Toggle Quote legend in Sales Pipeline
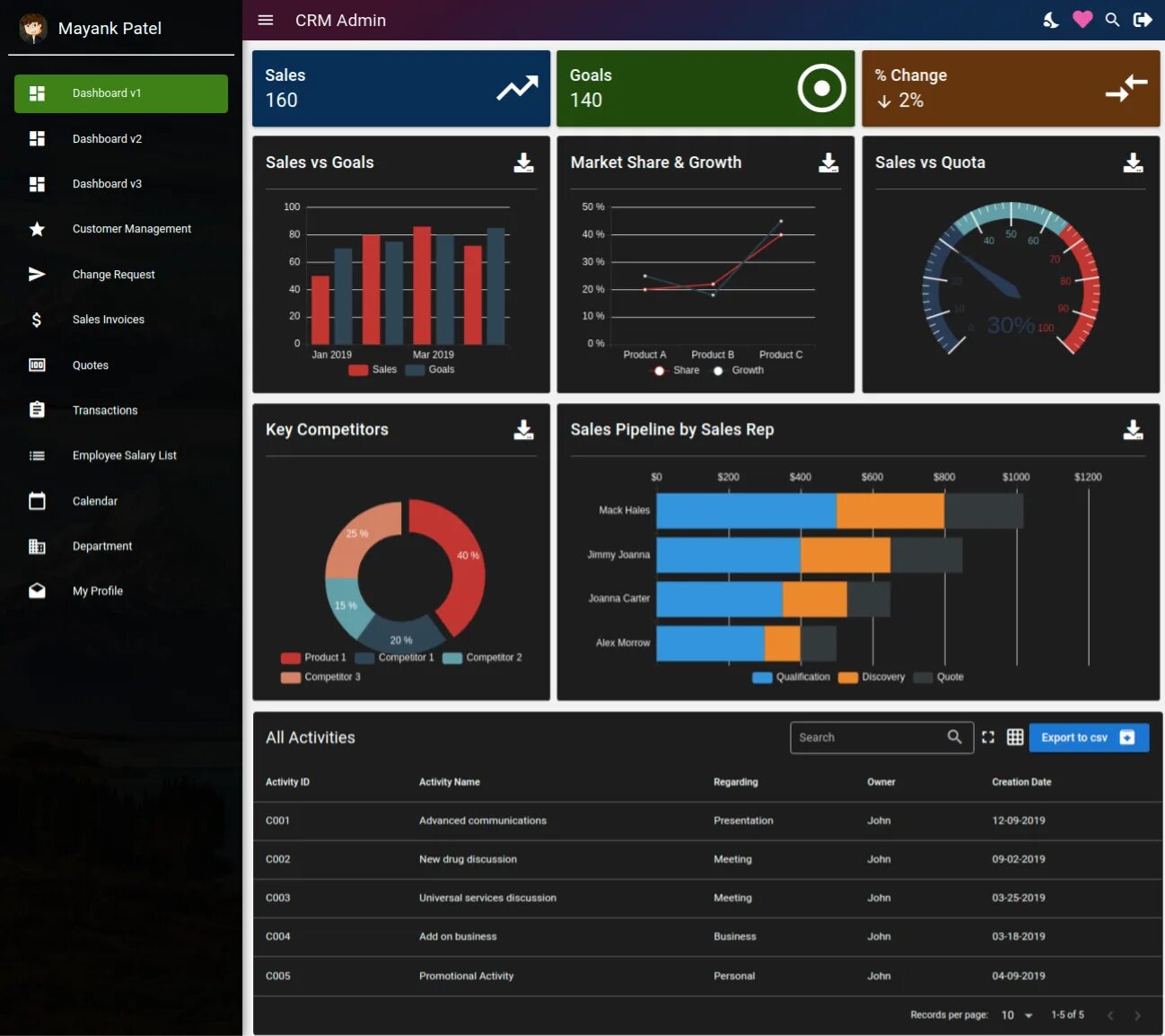Screen dimensions: 1165x1036 coord(939,677)
